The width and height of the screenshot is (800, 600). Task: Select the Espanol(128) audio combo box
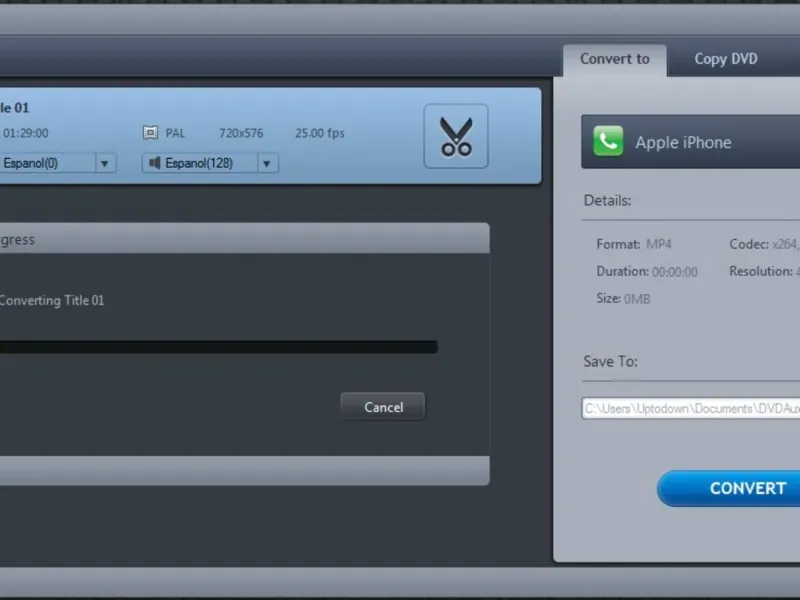pos(210,163)
